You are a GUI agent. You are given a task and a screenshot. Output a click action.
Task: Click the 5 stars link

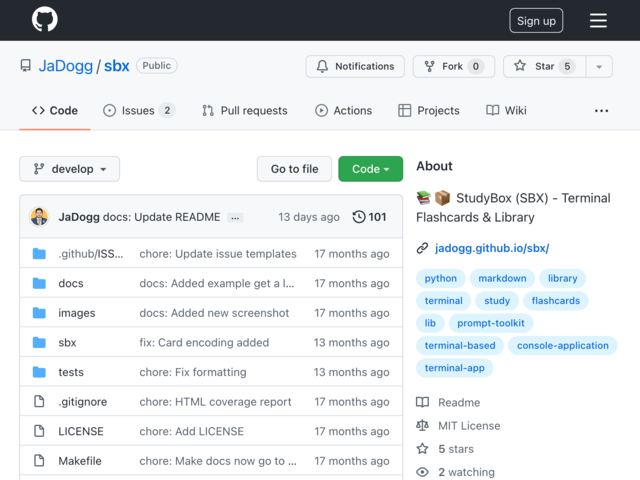(x=456, y=449)
